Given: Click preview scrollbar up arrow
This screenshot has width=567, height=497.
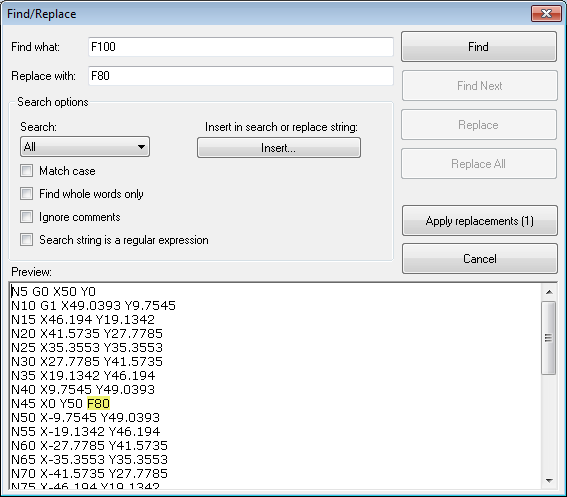Looking at the screenshot, I should tap(549, 292).
